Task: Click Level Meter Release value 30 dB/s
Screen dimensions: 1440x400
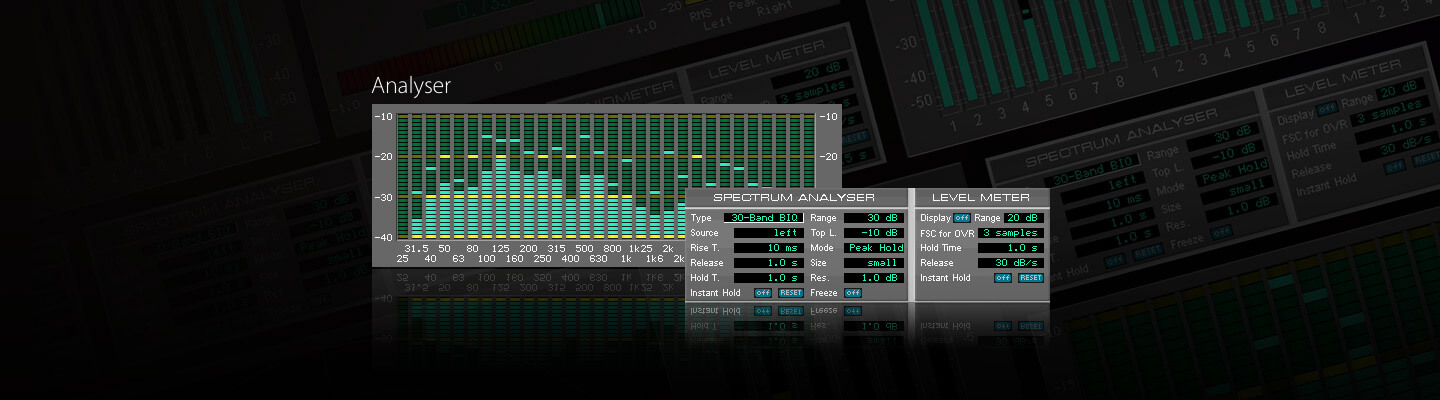Action: (1011, 262)
